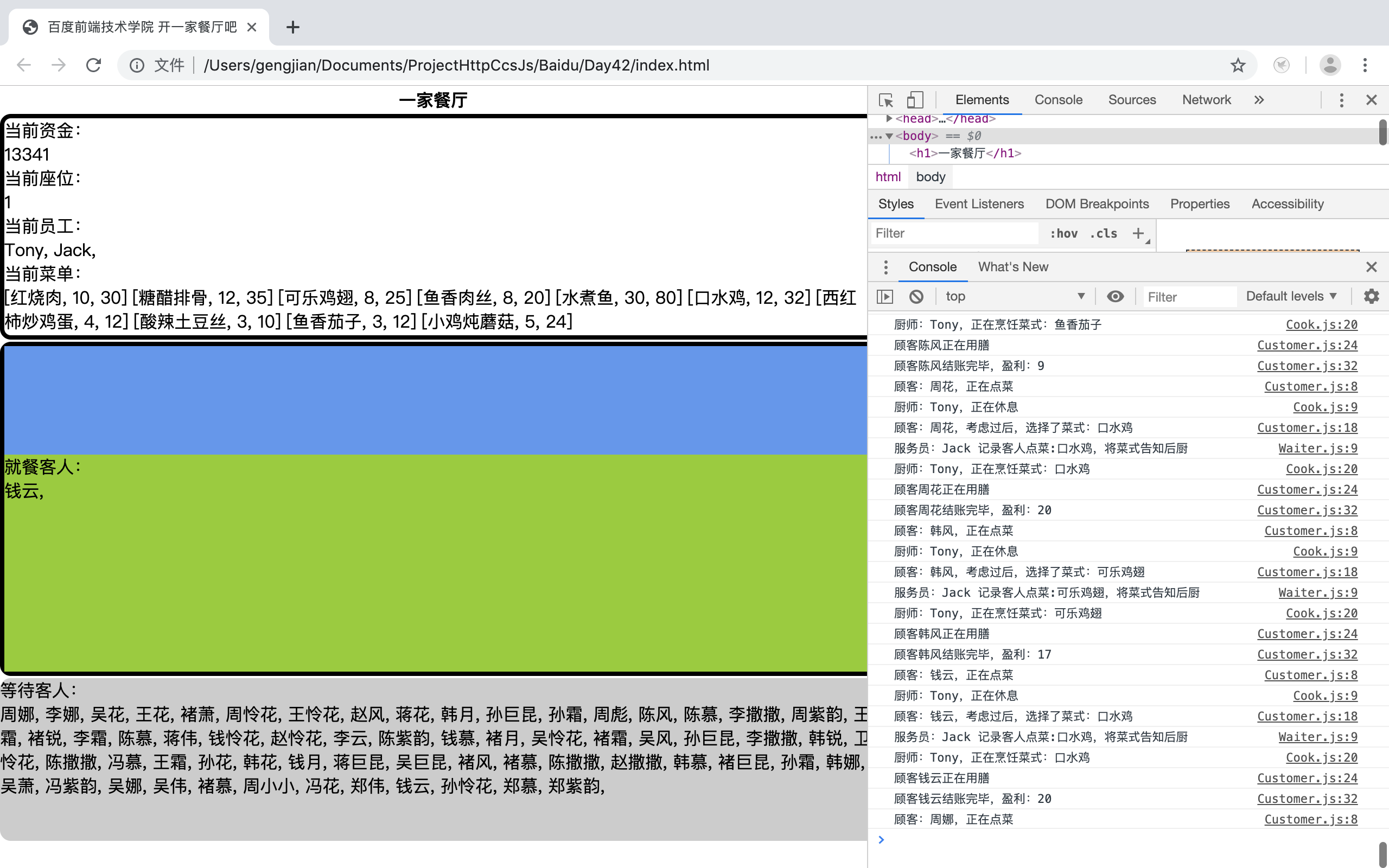
Task: Click the .cls button in Styles
Action: pos(1103,233)
